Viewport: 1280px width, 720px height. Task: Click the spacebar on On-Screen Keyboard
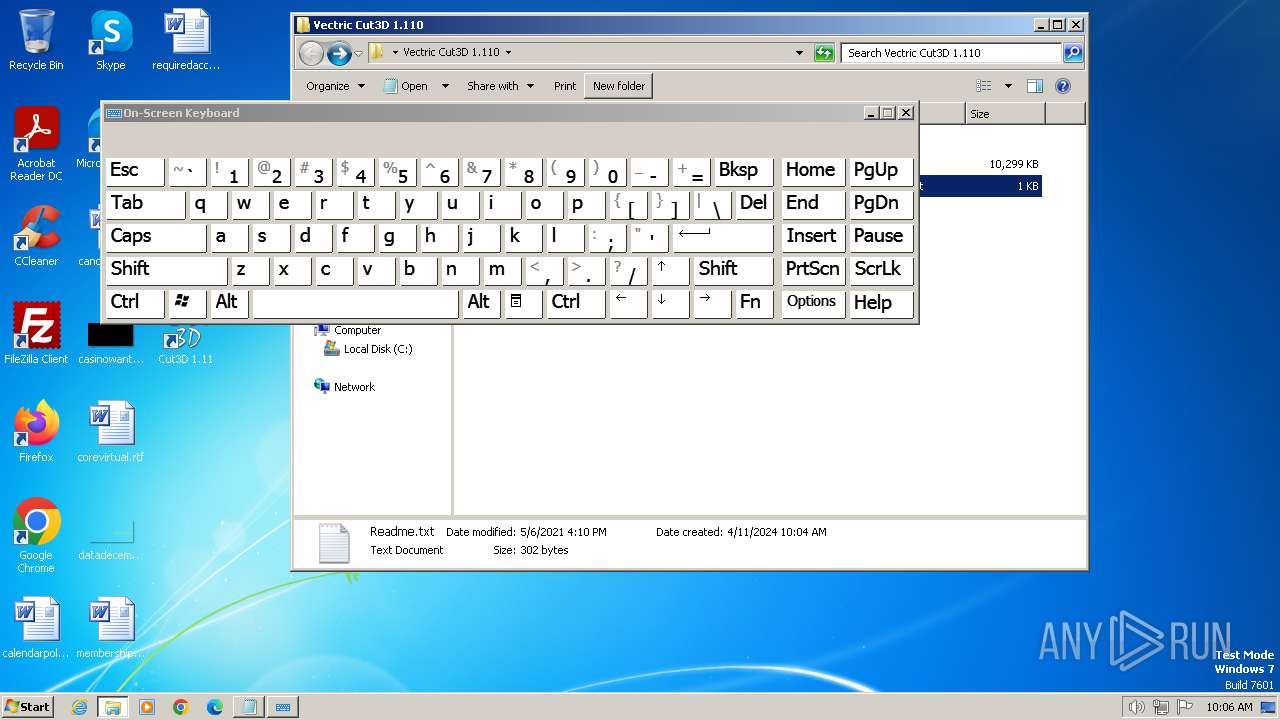tap(356, 302)
